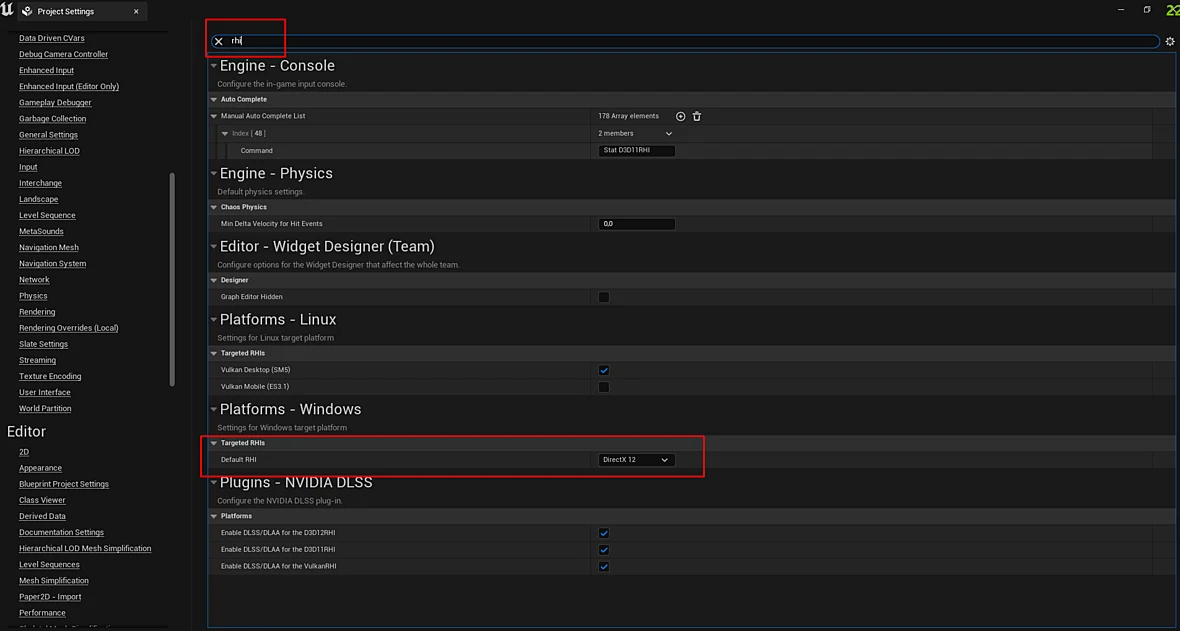
Task: Collapse the Platforms - Windows section
Action: click(214, 410)
